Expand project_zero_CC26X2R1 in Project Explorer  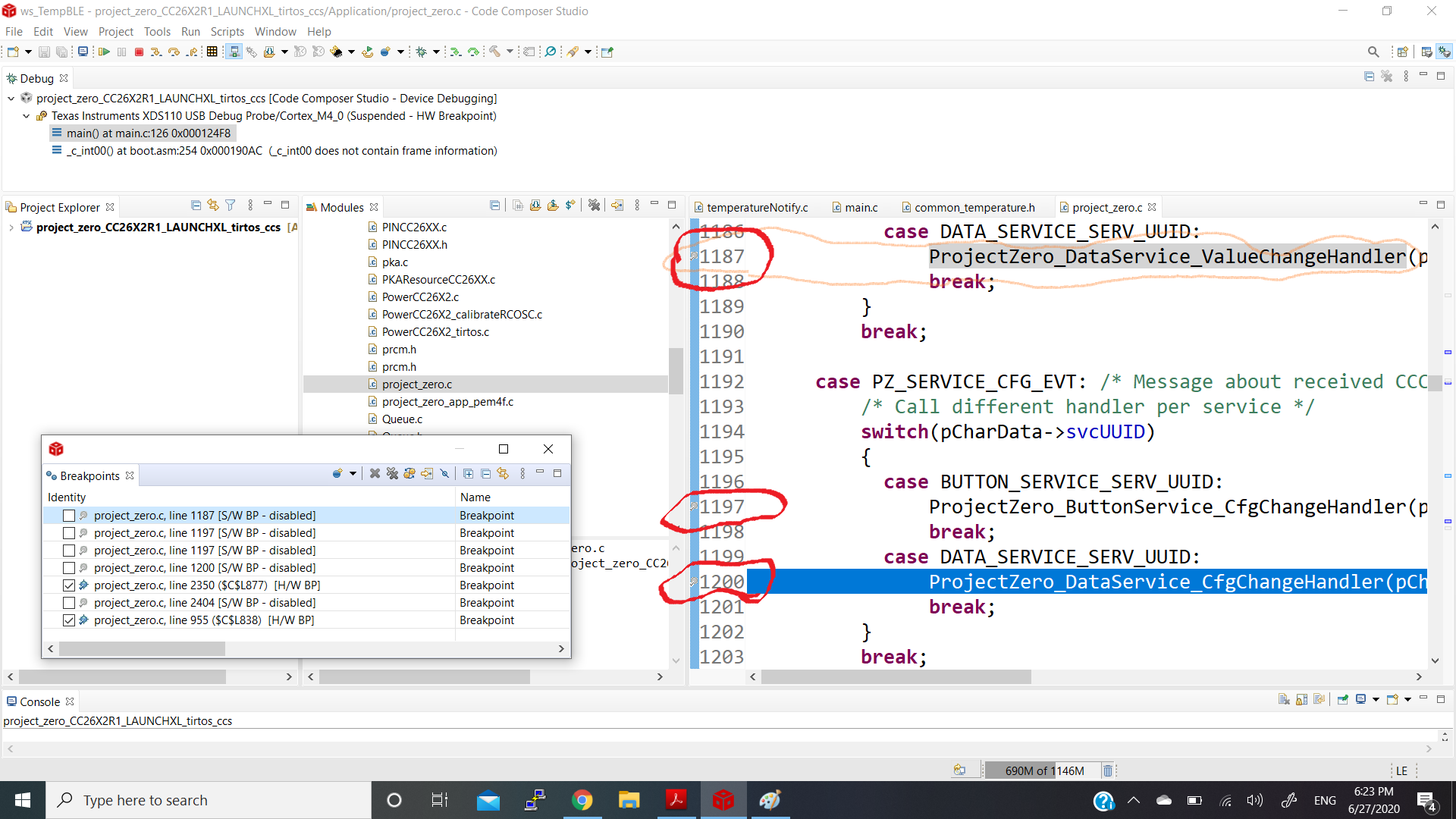(11, 227)
